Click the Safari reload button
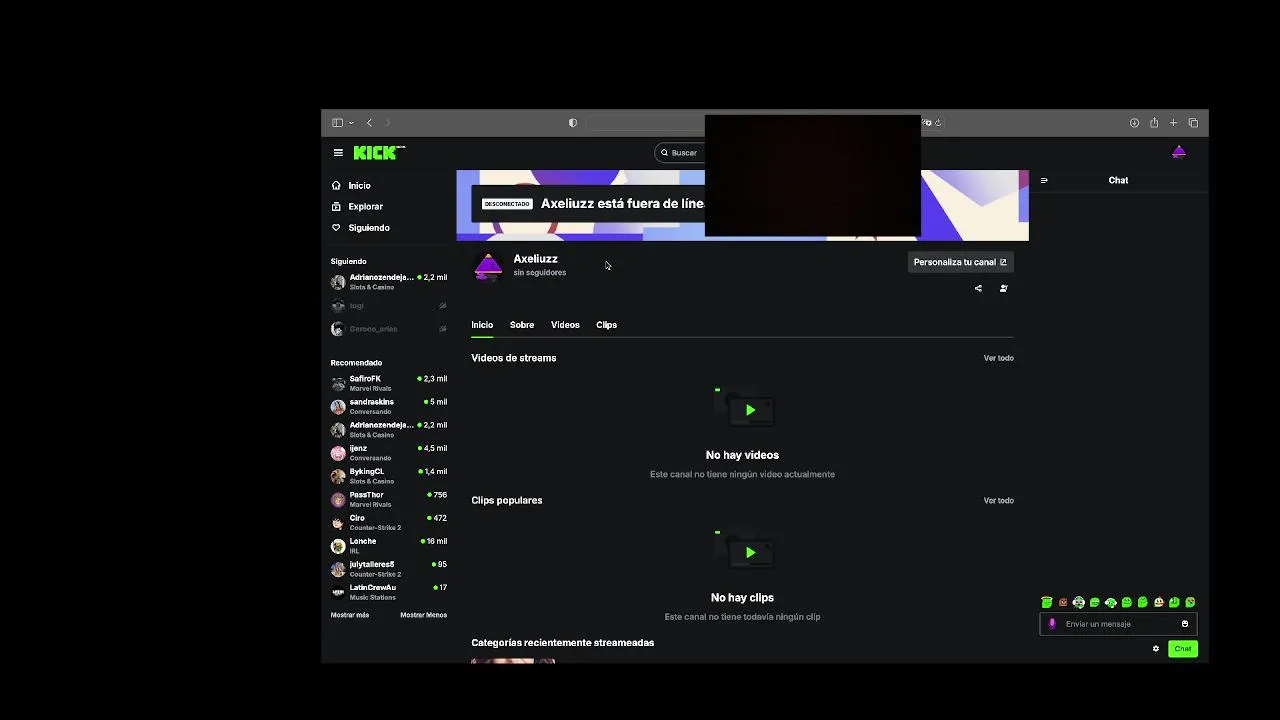 938,123
